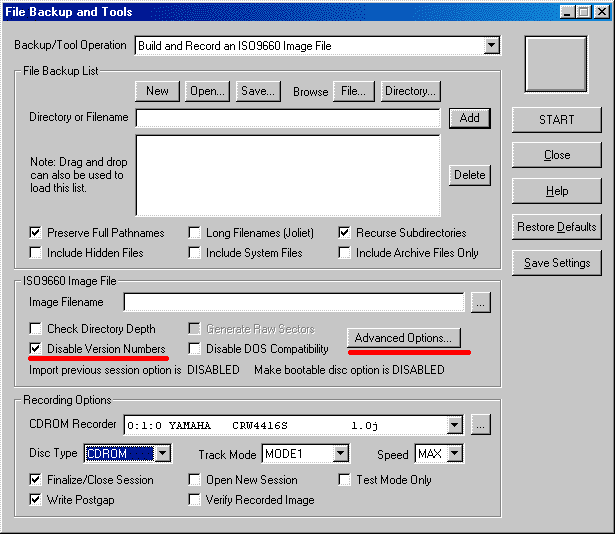The height and width of the screenshot is (534, 615).
Task: Click the Add button
Action: pos(469,118)
